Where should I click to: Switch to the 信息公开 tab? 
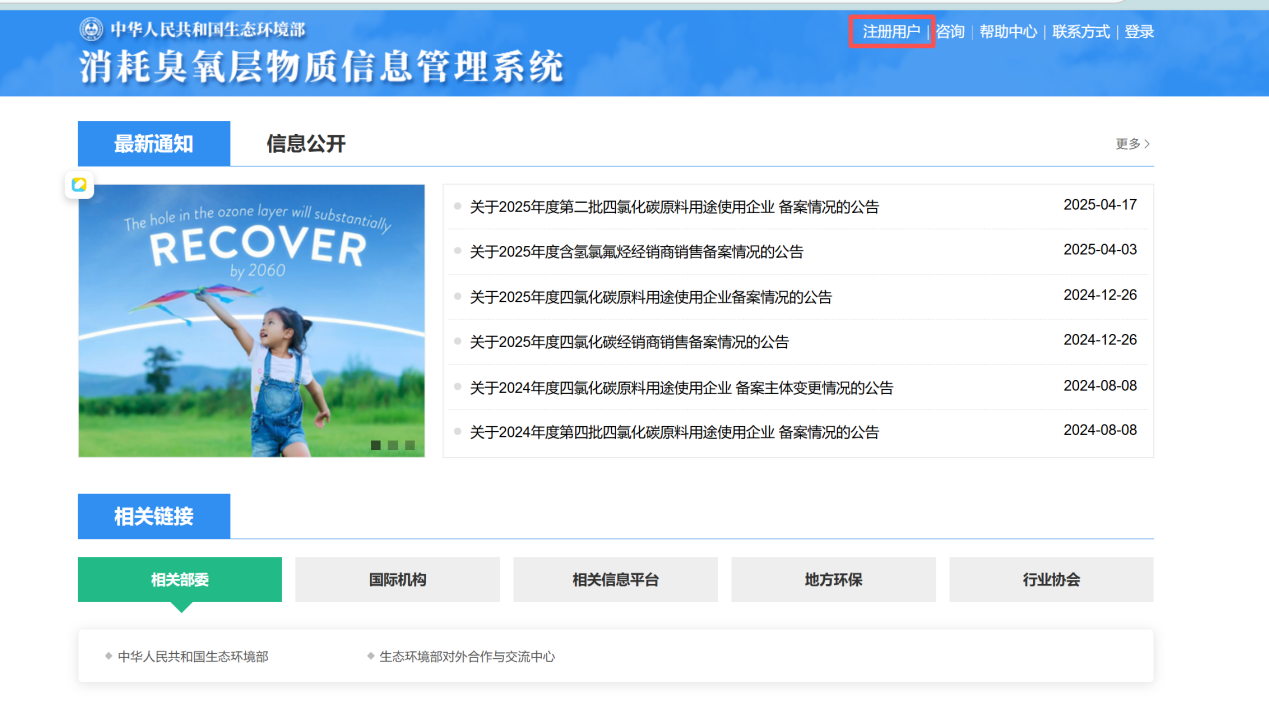(x=306, y=144)
